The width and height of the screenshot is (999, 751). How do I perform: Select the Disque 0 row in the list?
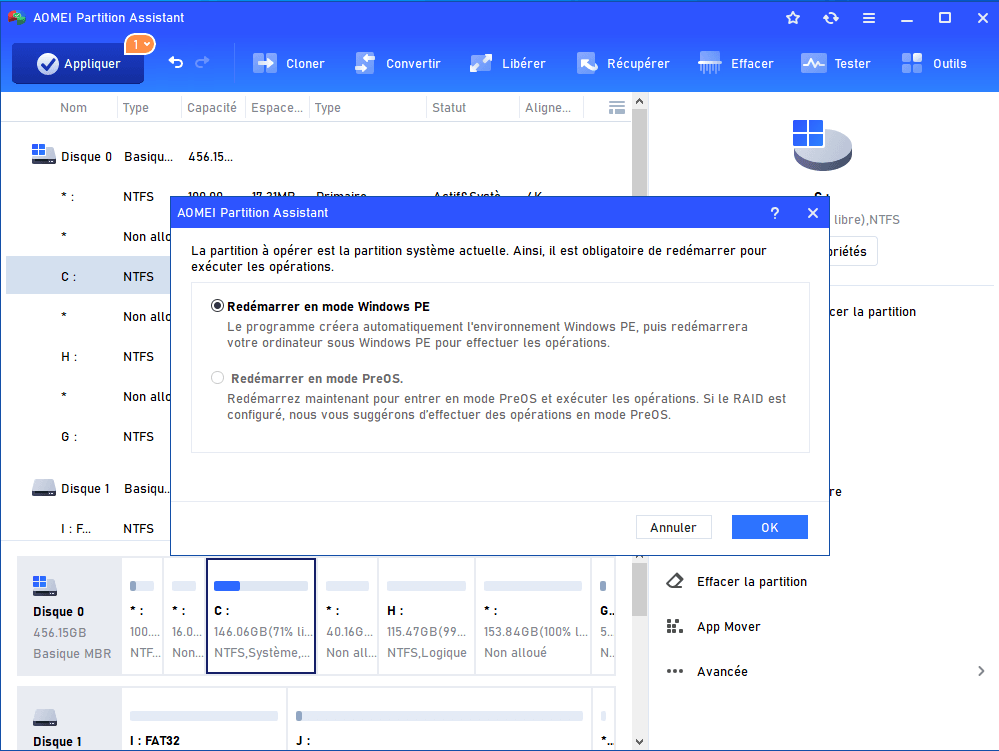(319, 157)
